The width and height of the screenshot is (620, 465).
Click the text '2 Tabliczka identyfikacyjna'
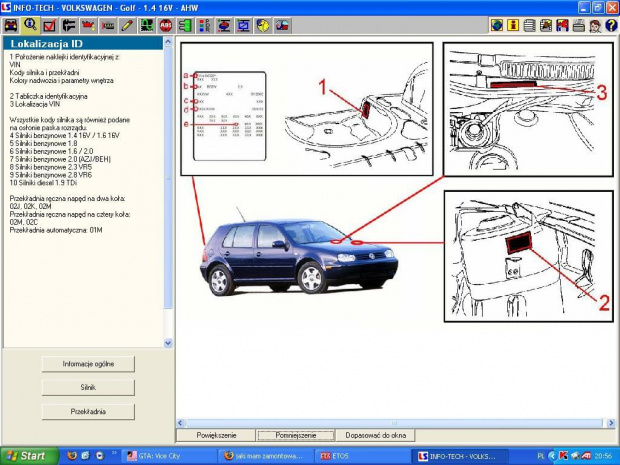tap(48, 96)
